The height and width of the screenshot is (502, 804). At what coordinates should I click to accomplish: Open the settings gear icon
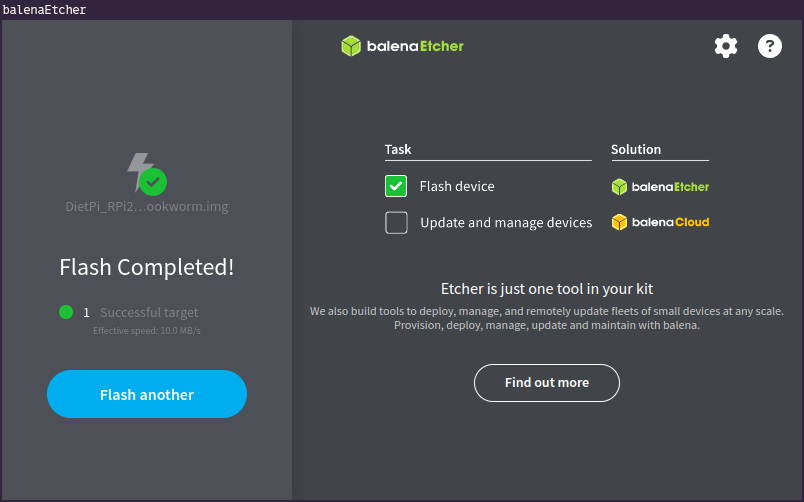[x=725, y=46]
